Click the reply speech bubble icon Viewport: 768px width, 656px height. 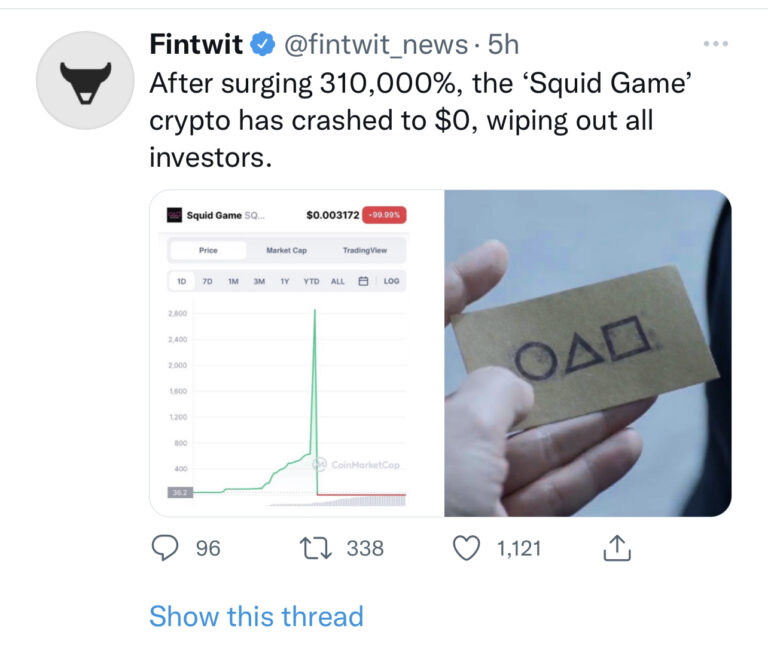pos(168,548)
